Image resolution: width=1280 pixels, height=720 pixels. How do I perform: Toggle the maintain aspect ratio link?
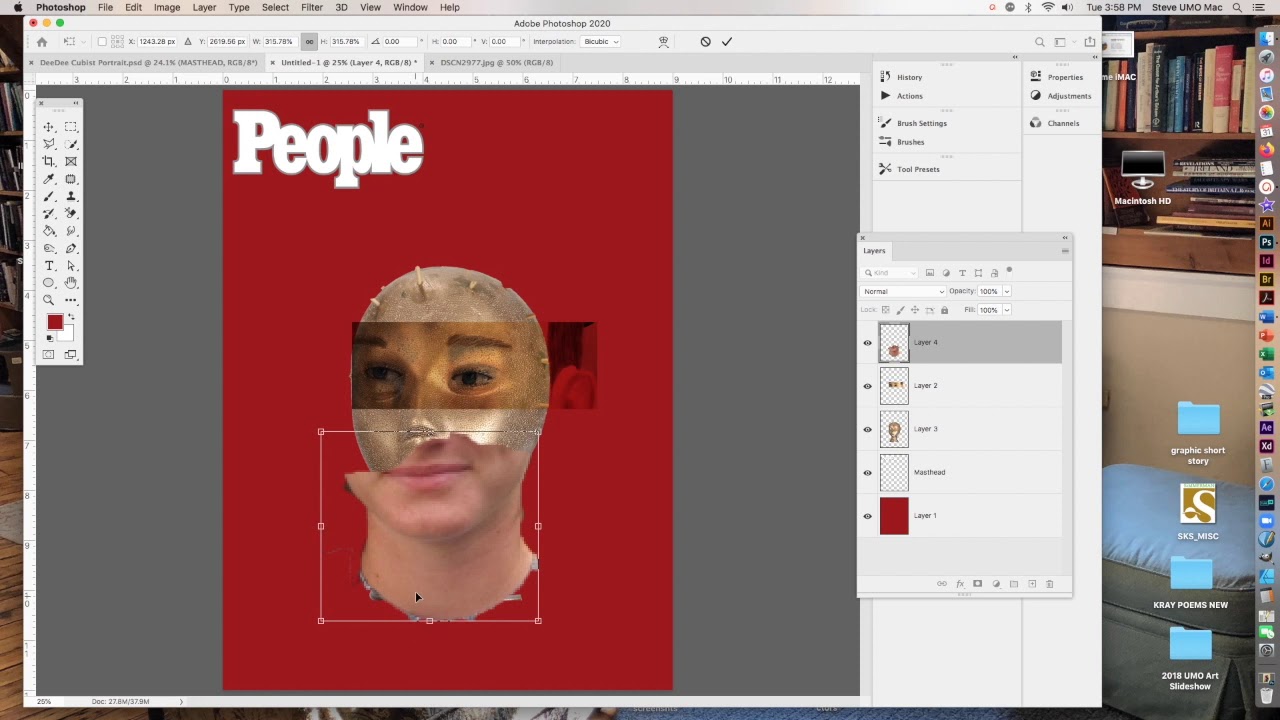[x=309, y=42]
